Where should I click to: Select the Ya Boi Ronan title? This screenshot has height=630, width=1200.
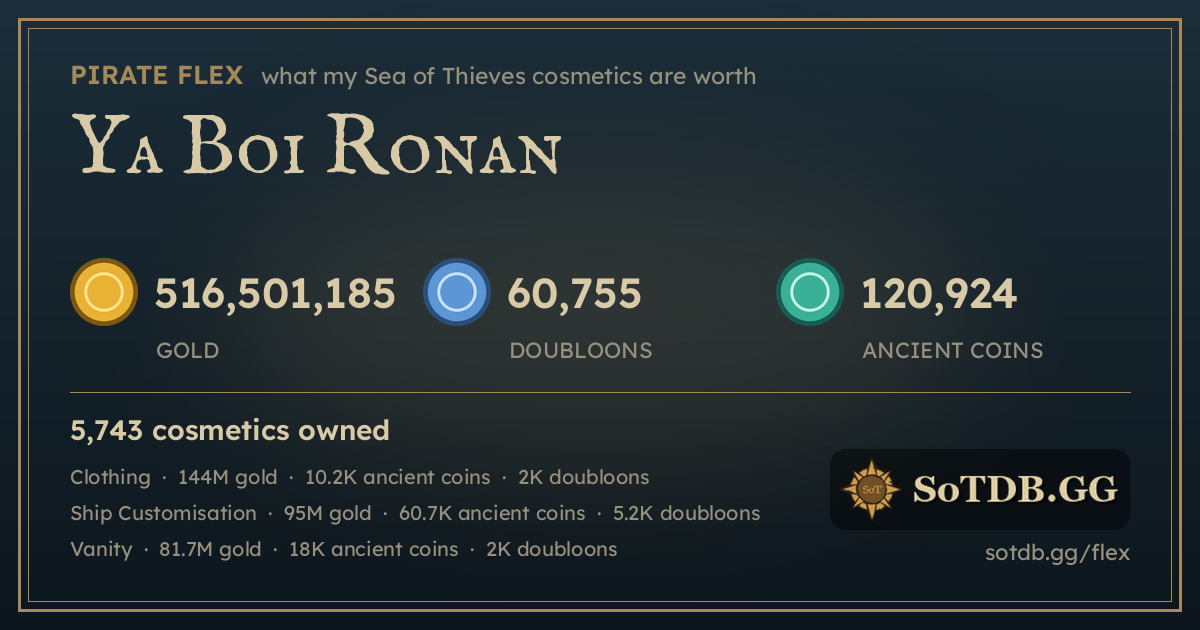315,144
